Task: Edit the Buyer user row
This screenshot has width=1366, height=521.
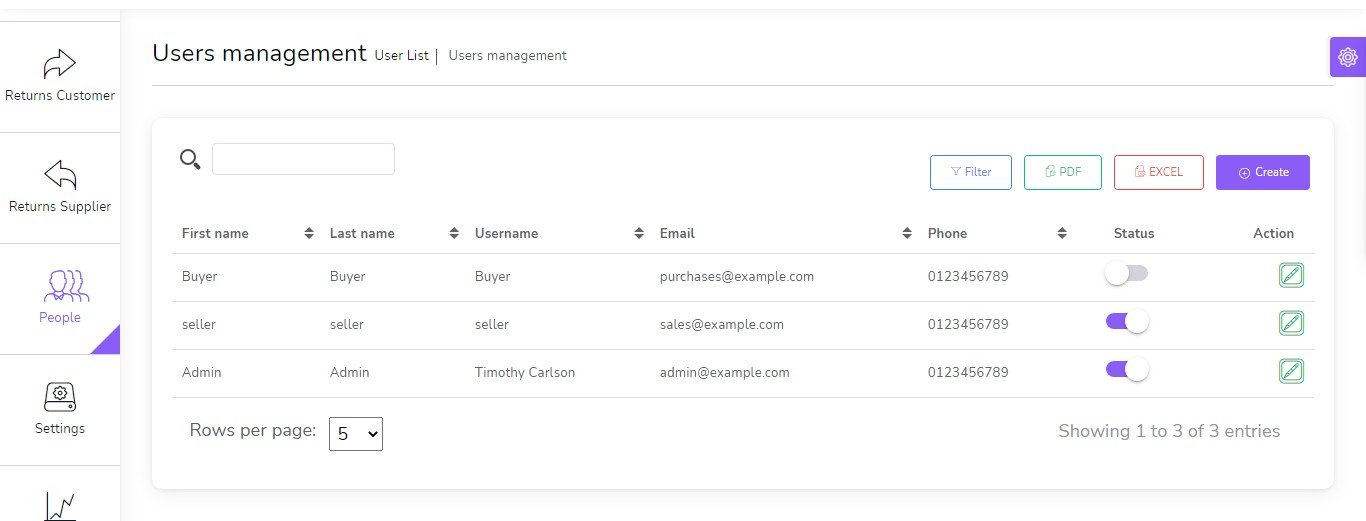Action: click(x=1291, y=275)
